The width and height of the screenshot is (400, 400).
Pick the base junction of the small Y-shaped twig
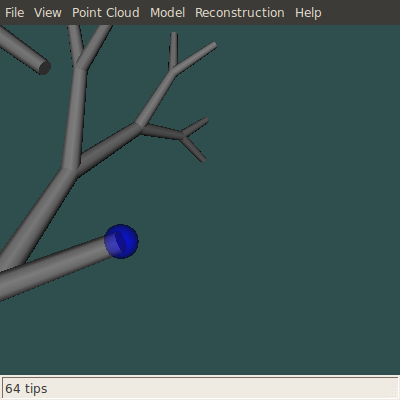tap(183, 136)
